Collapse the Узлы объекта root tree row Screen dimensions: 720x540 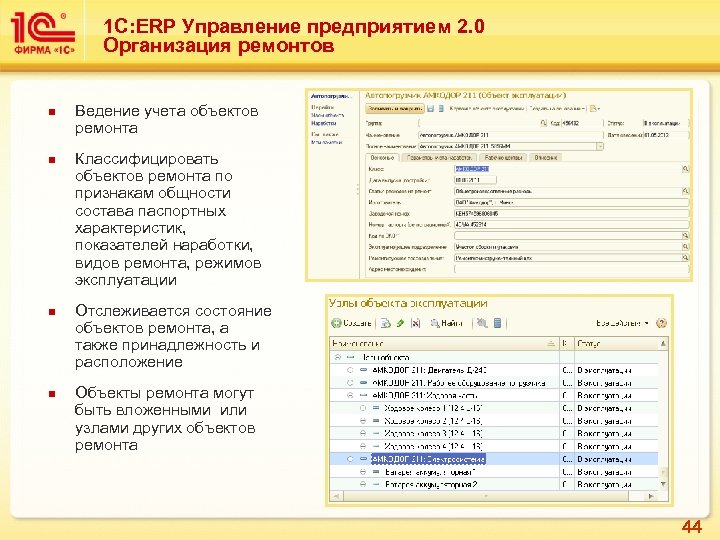pos(338,357)
